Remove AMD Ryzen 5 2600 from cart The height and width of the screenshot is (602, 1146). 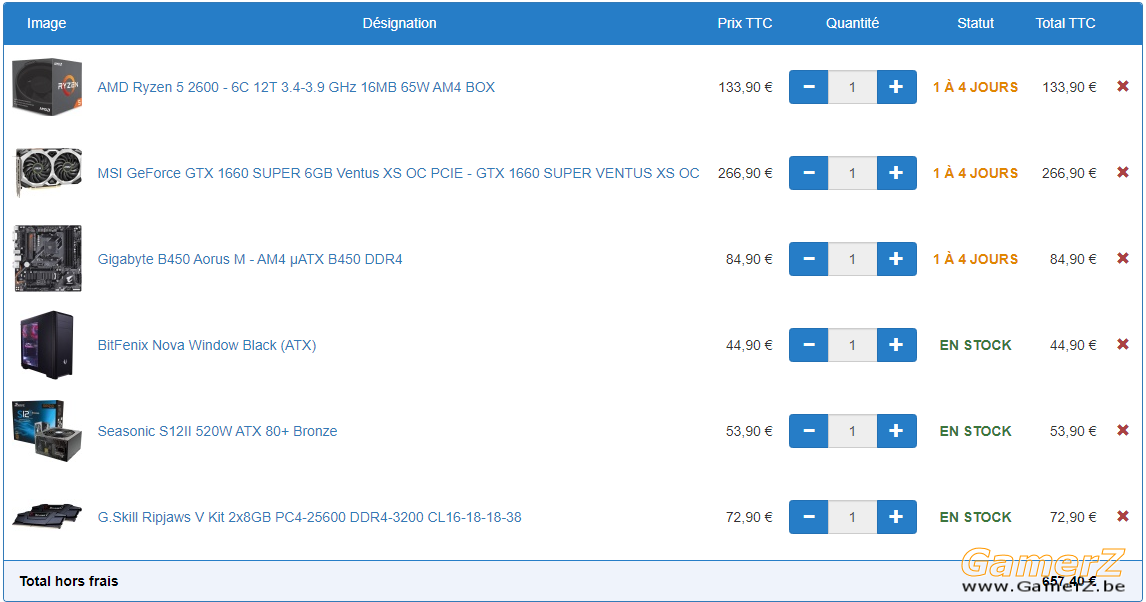(1123, 86)
